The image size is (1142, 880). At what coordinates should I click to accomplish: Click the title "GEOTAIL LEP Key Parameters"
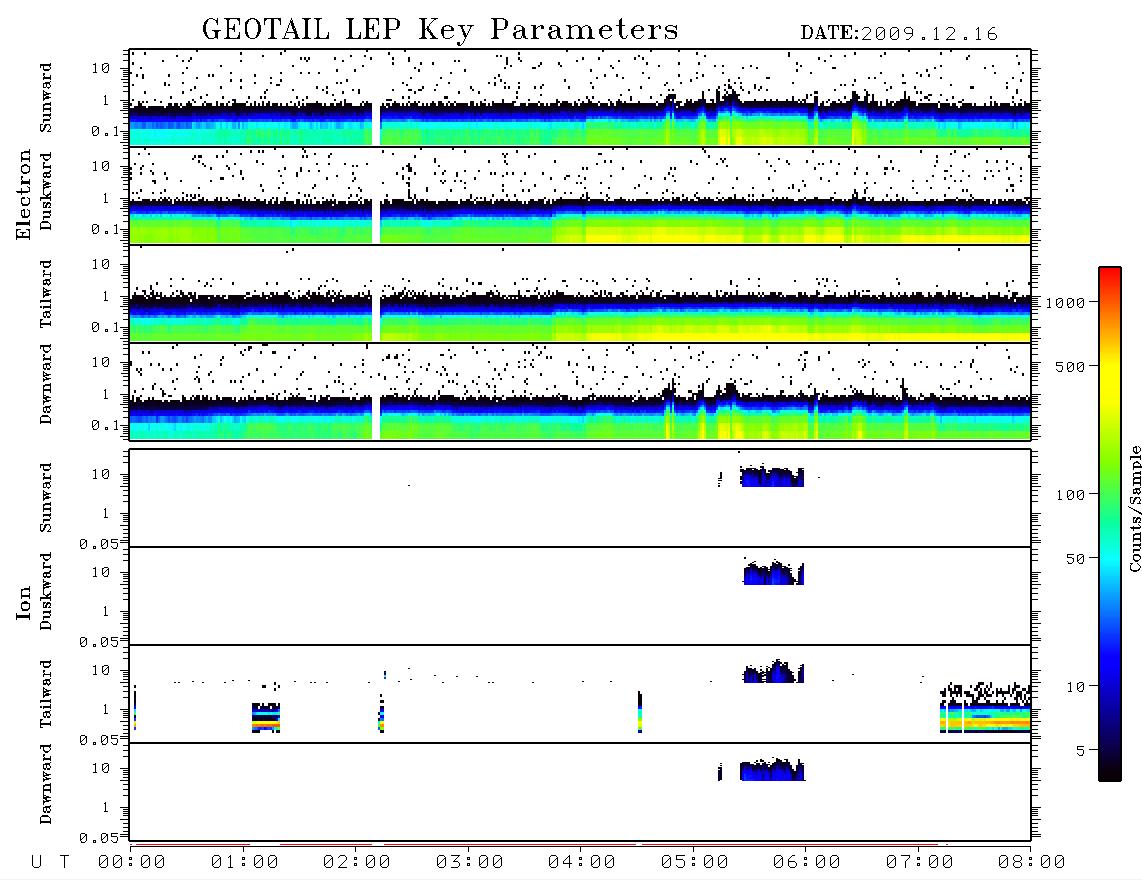click(x=440, y=30)
